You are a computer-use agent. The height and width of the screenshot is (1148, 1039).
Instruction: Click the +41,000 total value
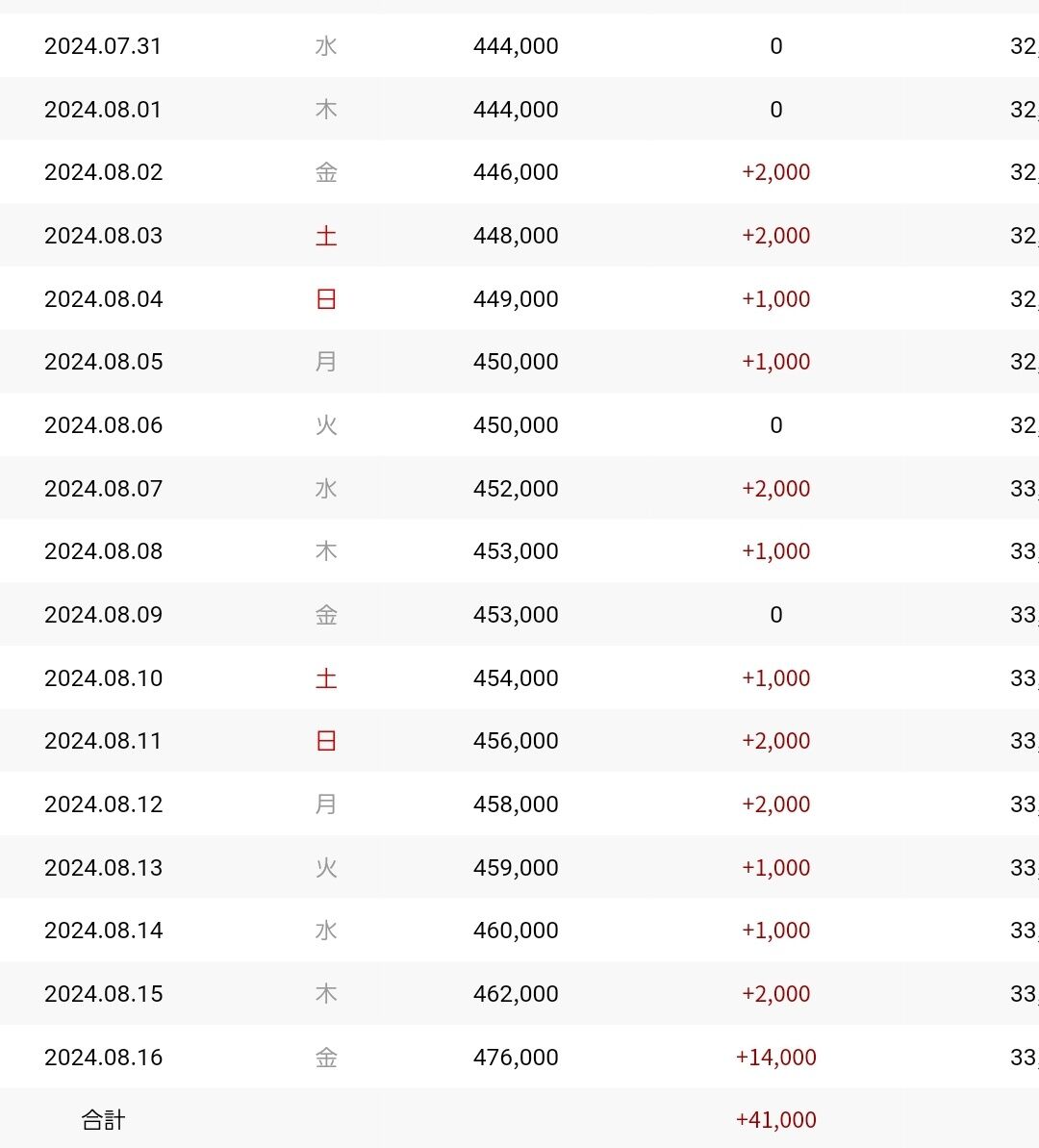click(775, 1120)
